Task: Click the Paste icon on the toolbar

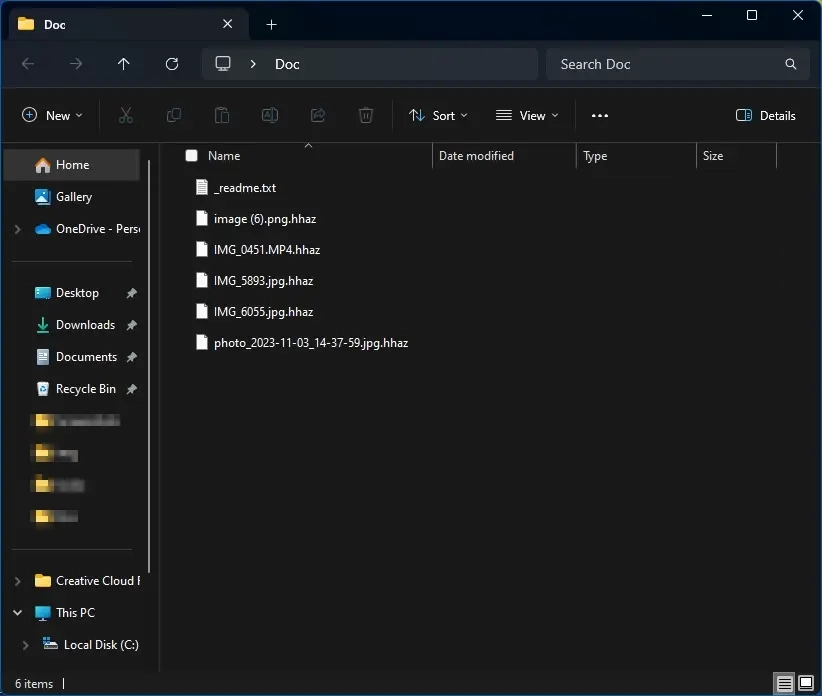Action: [x=222, y=115]
